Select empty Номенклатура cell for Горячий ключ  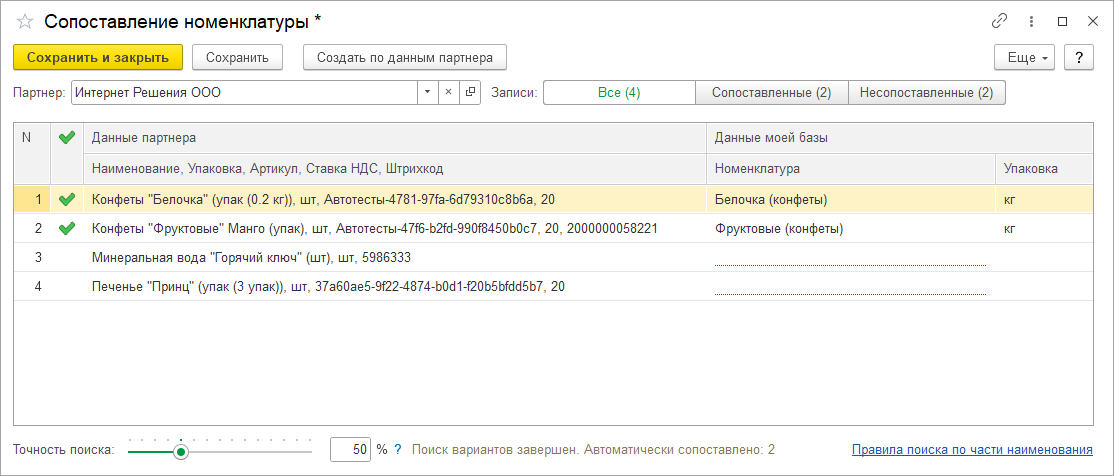coord(850,257)
